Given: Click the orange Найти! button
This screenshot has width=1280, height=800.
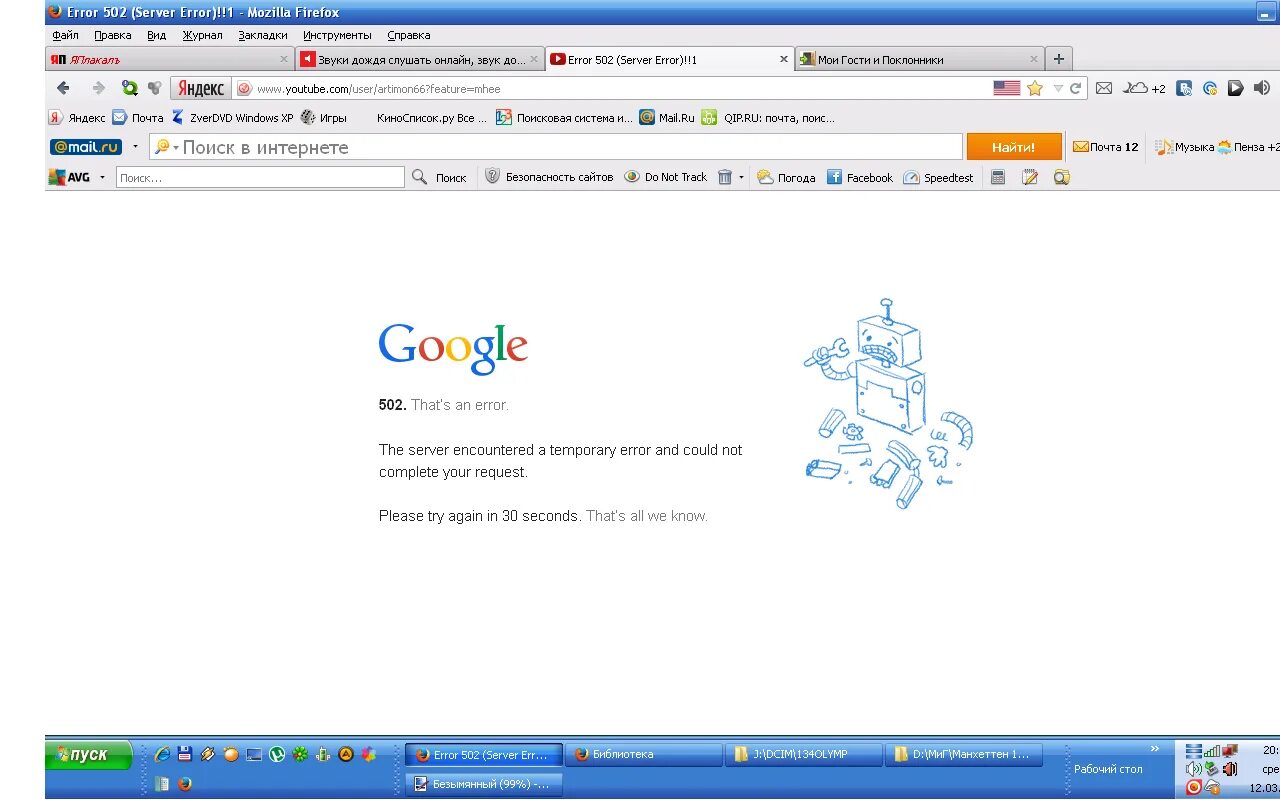Looking at the screenshot, I should pos(1013,147).
